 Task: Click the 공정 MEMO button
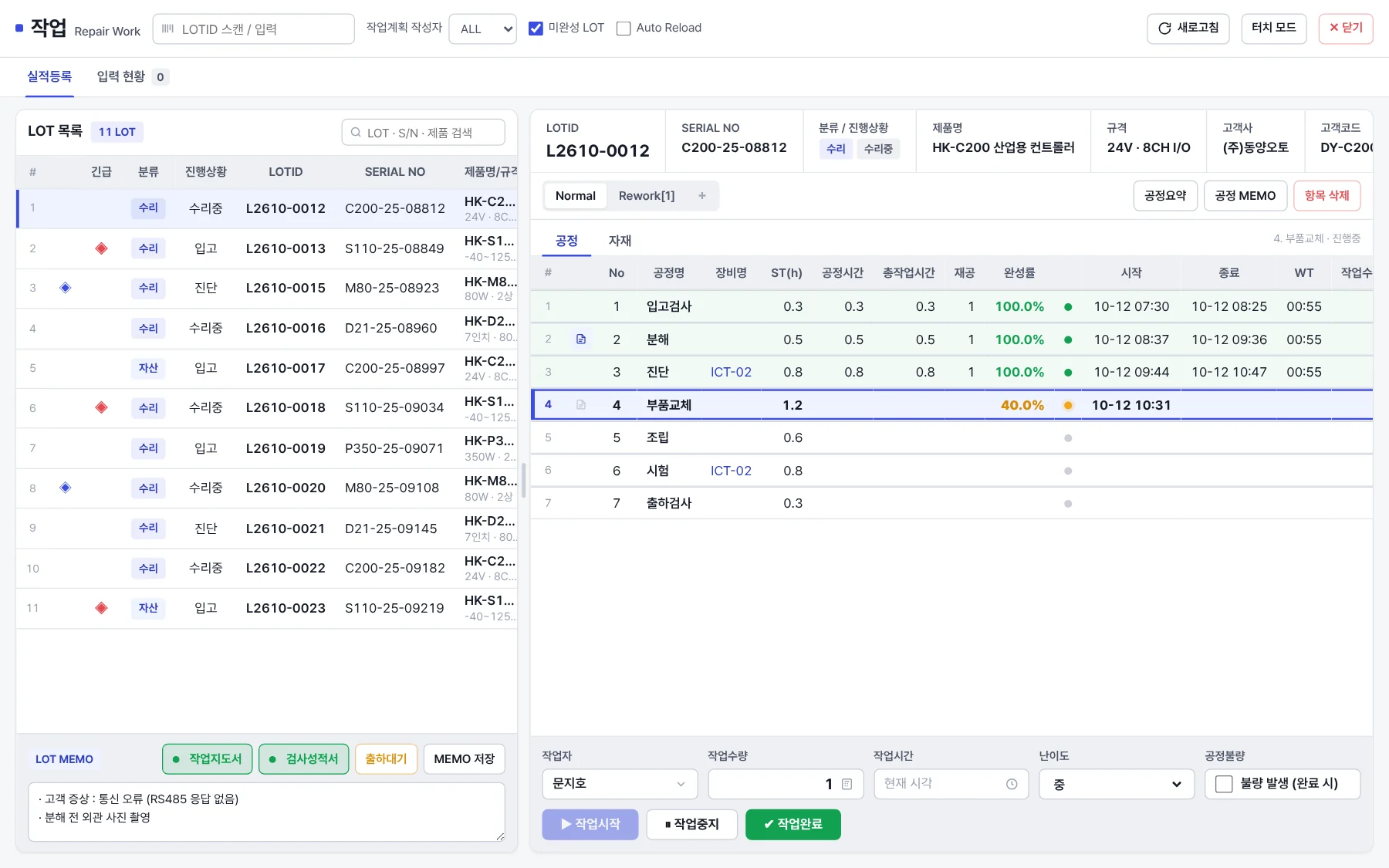pyautogui.click(x=1245, y=196)
